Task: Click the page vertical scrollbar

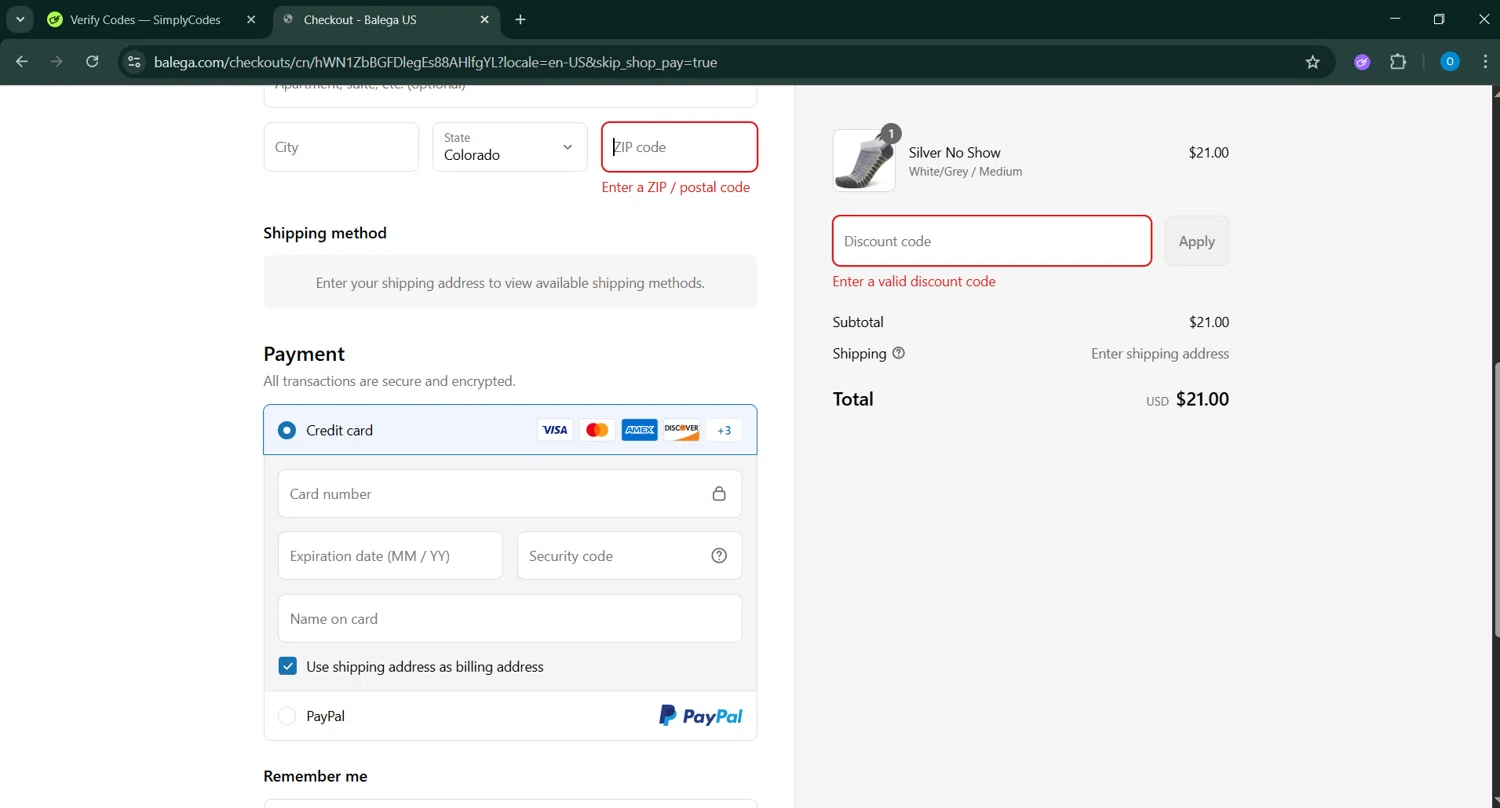Action: (x=1495, y=500)
